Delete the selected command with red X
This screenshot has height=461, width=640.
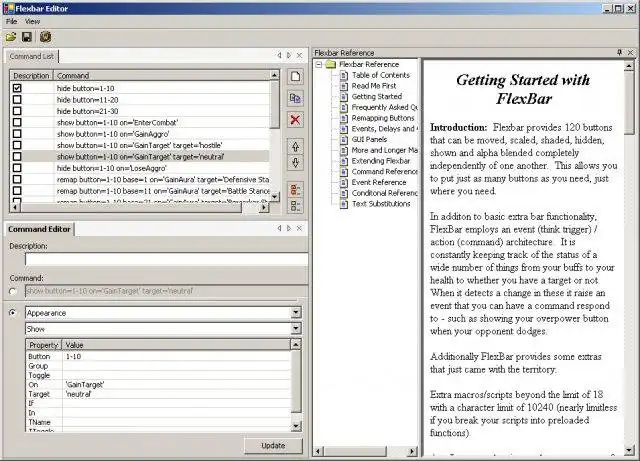coord(295,120)
